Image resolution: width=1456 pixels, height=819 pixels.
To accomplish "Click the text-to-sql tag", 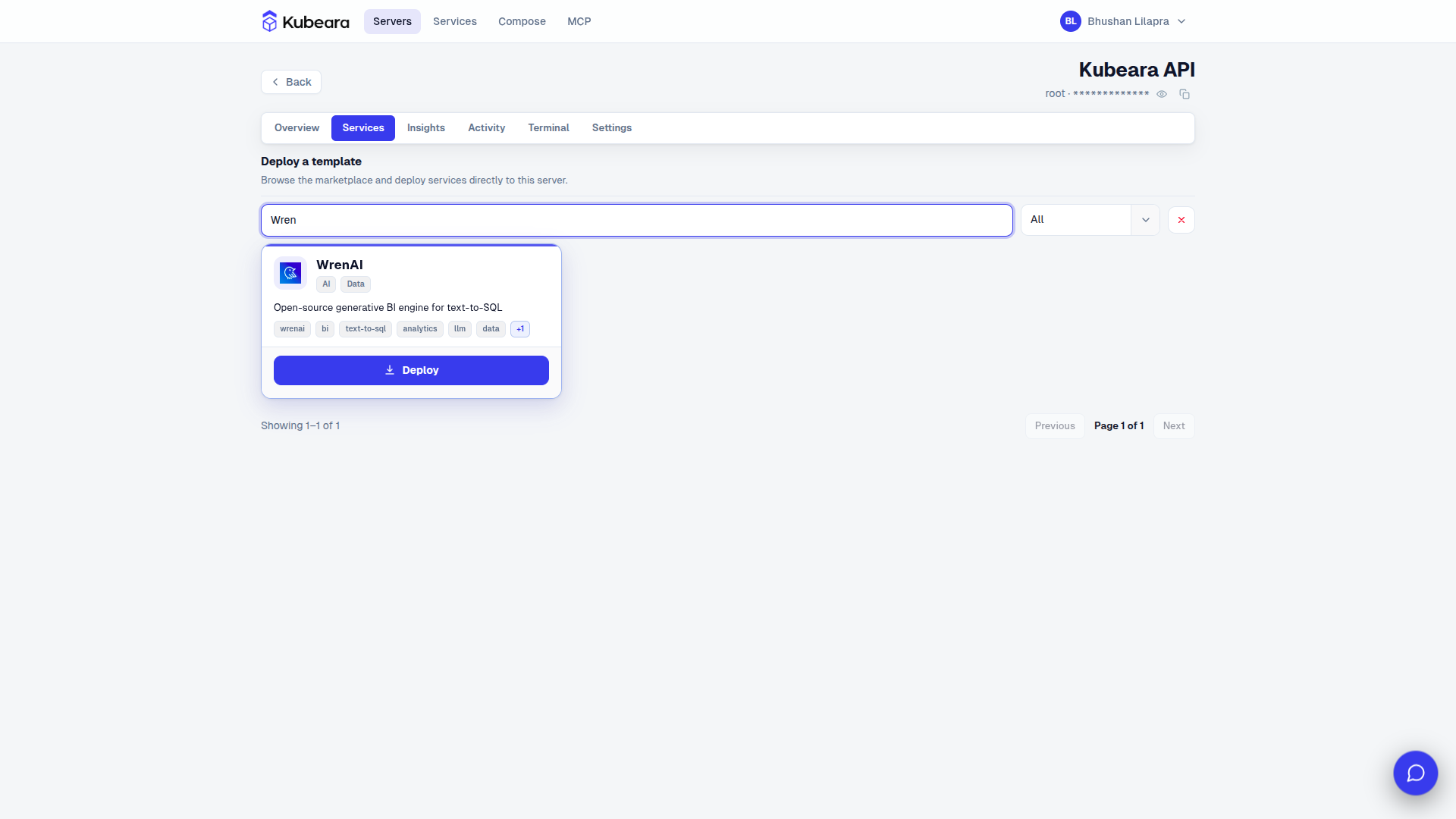I will point(366,329).
